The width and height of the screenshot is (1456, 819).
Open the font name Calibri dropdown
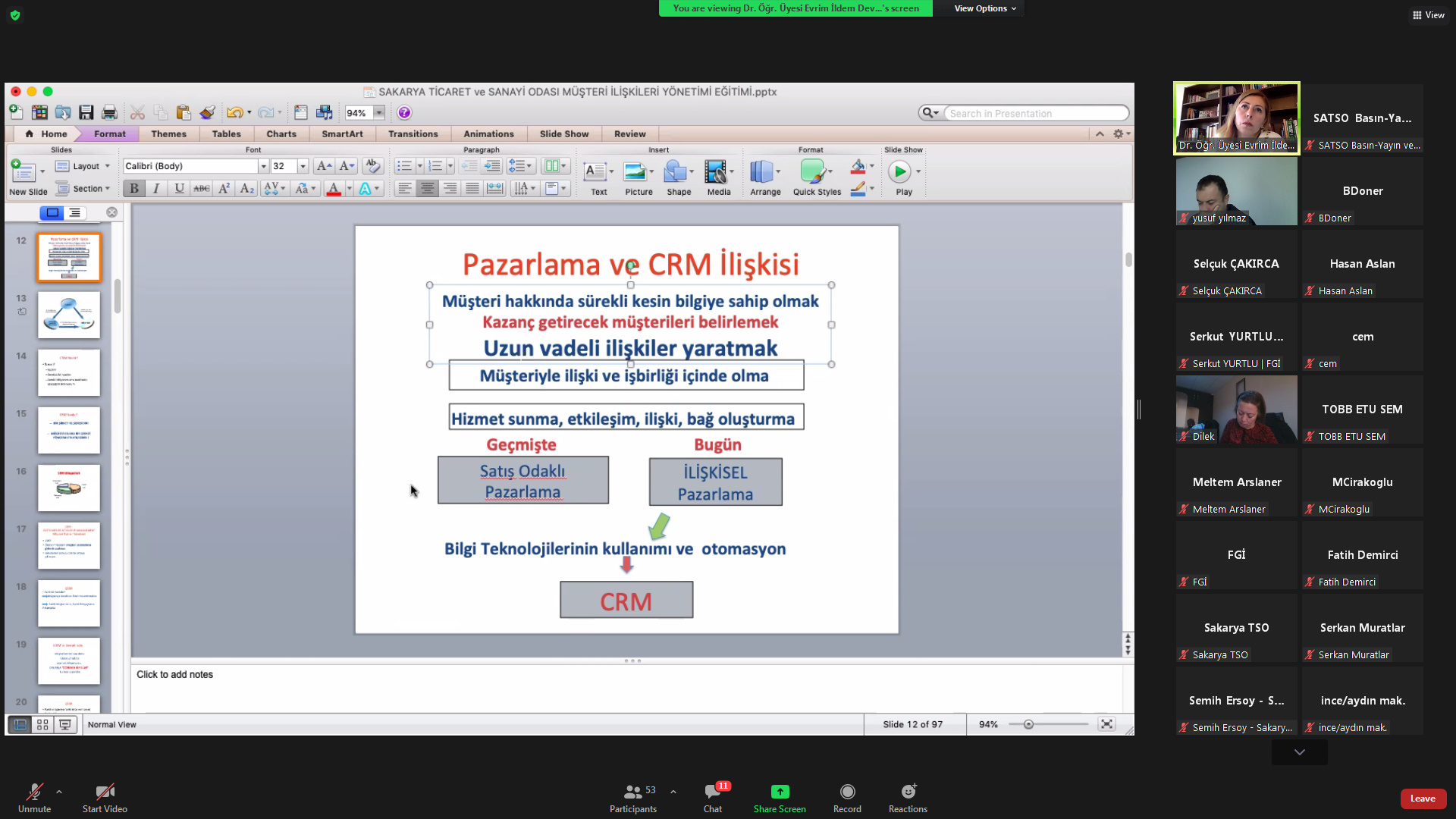point(263,166)
